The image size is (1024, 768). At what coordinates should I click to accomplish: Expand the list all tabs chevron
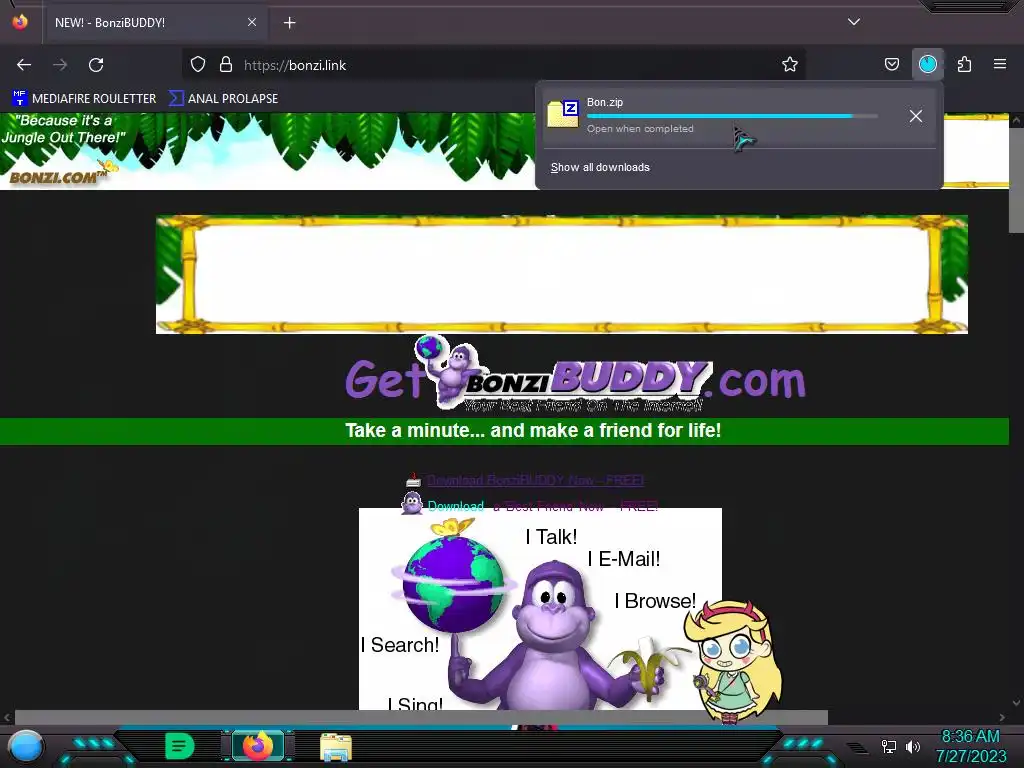(x=854, y=22)
